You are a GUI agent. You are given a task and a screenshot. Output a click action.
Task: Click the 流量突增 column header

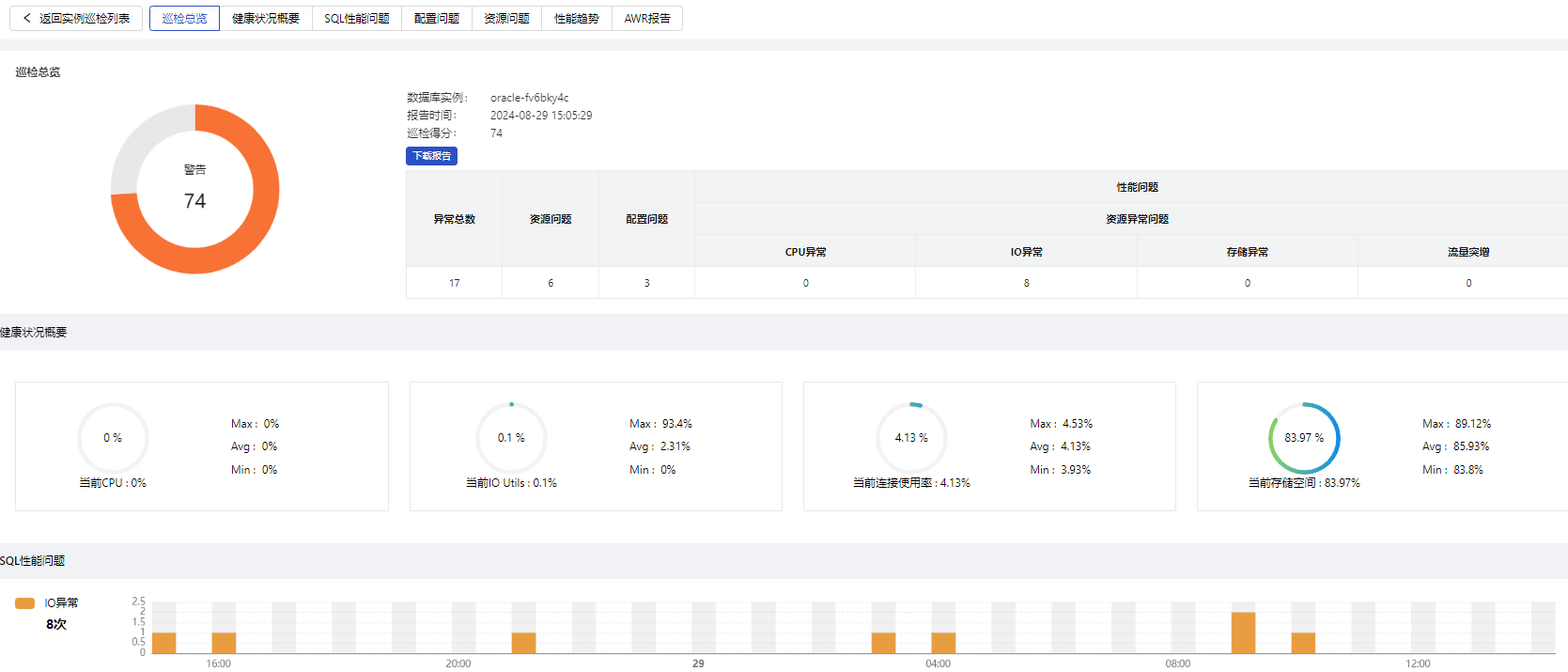(1468, 252)
